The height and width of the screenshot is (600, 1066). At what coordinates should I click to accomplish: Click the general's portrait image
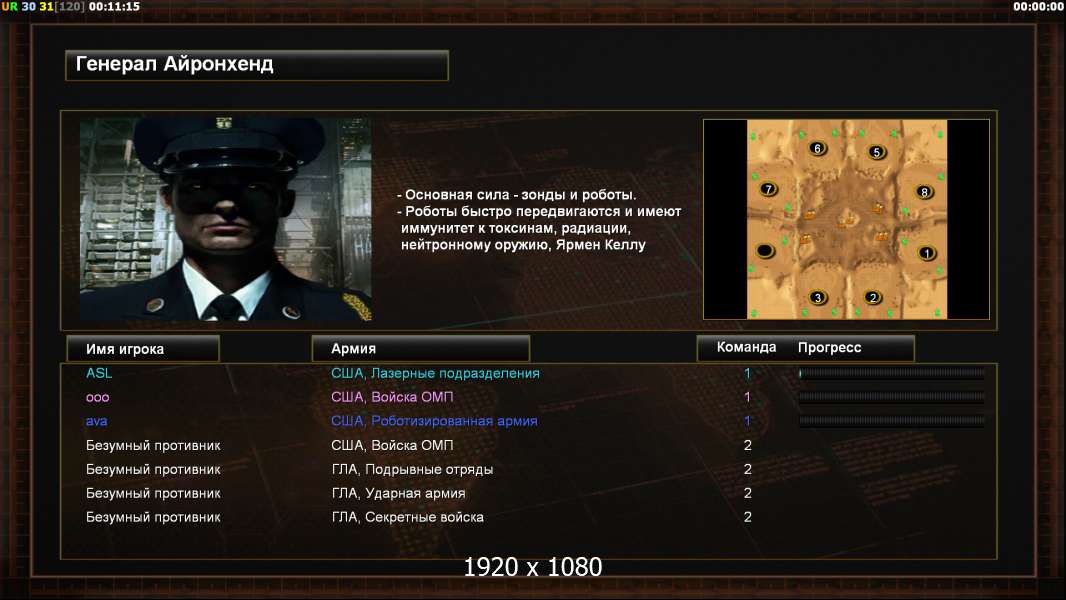226,219
